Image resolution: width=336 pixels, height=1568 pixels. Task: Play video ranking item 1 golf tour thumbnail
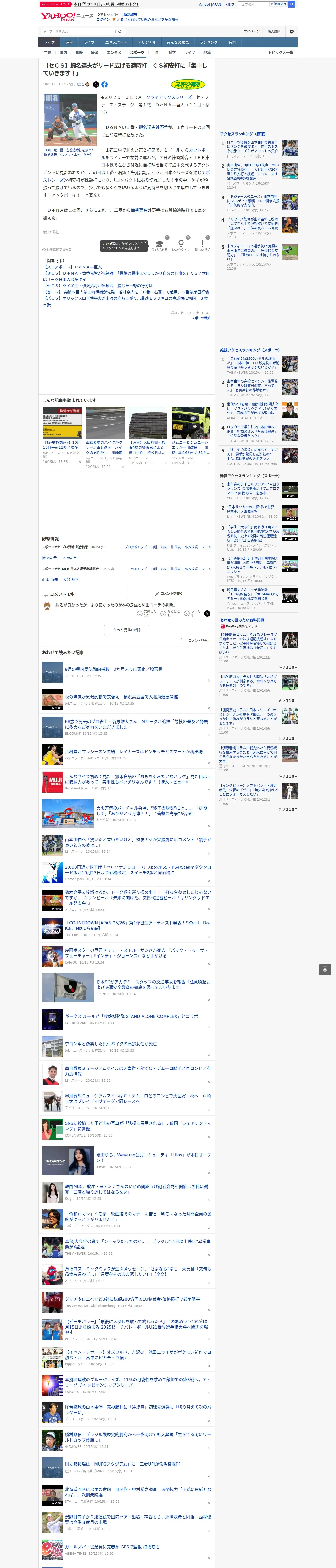(290, 490)
